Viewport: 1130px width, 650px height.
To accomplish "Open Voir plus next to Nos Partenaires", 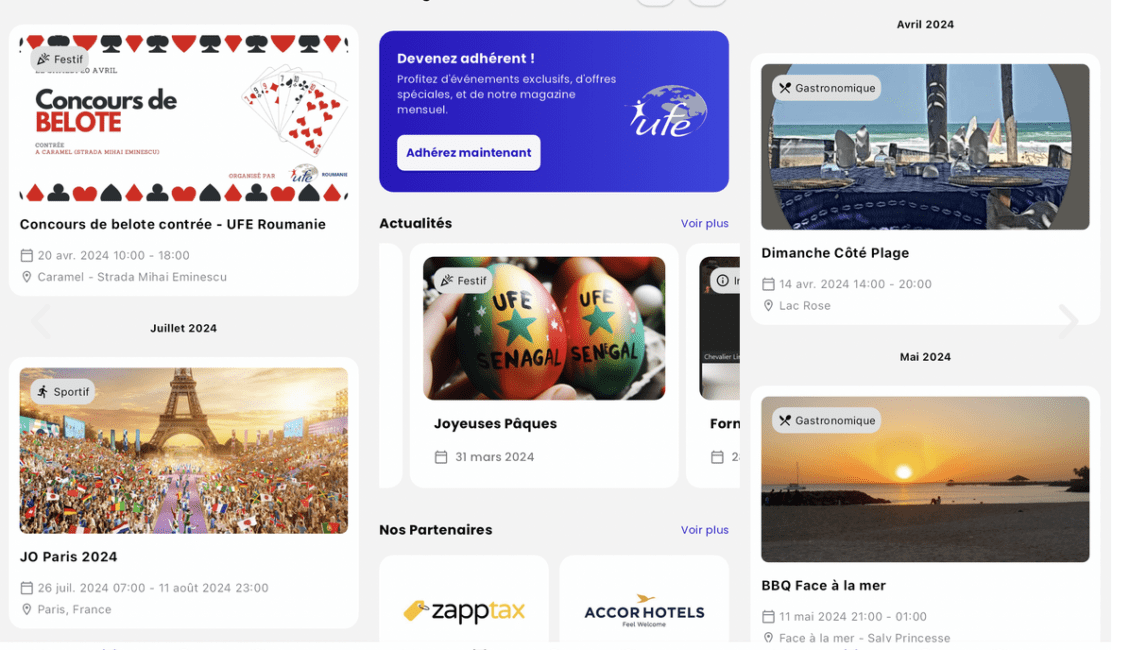I will 704,530.
